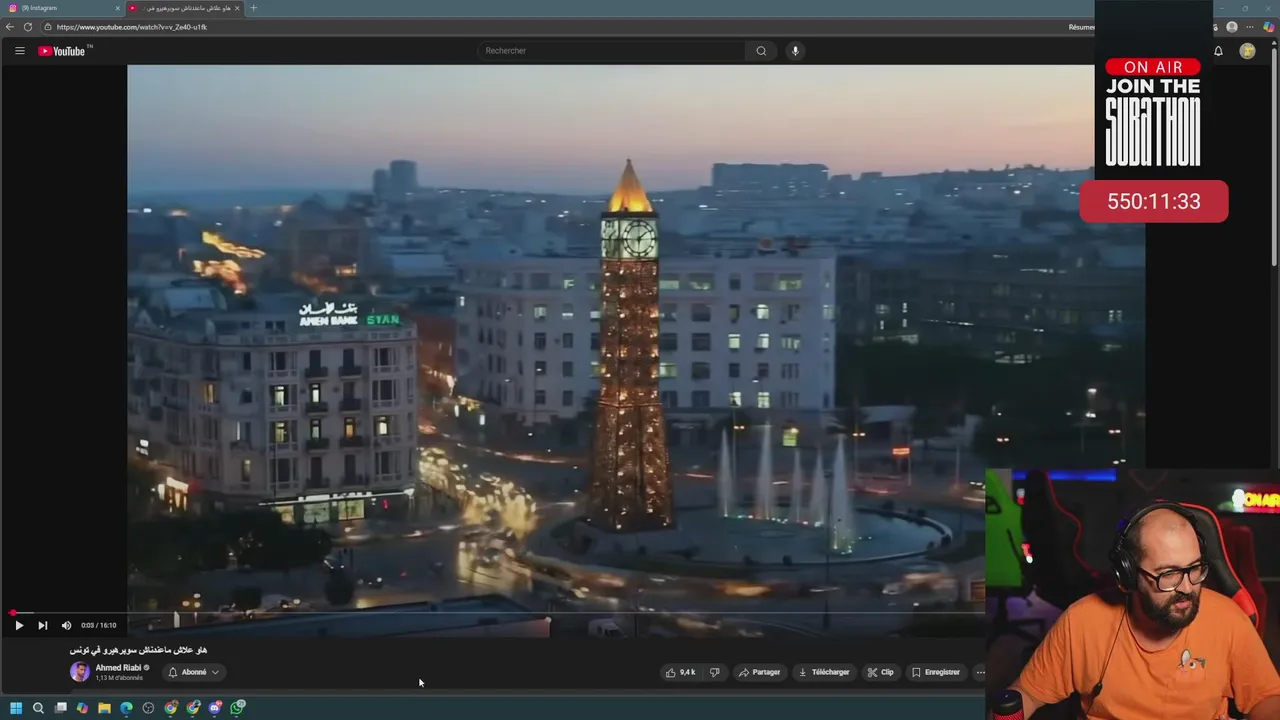Image resolution: width=1280 pixels, height=720 pixels.
Task: Open Windows taskbar search
Action: [38, 708]
